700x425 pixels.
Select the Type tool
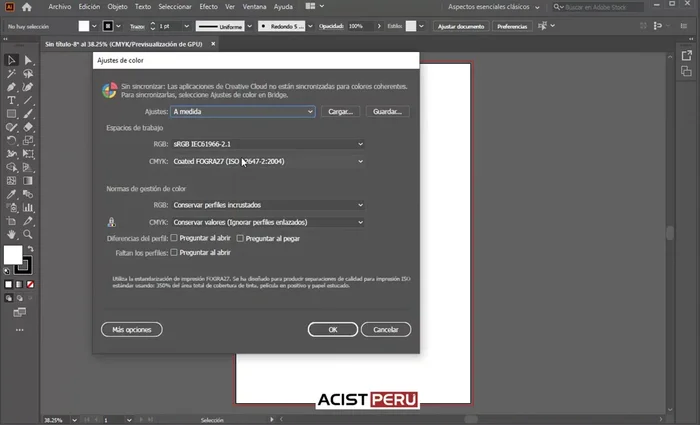11,100
